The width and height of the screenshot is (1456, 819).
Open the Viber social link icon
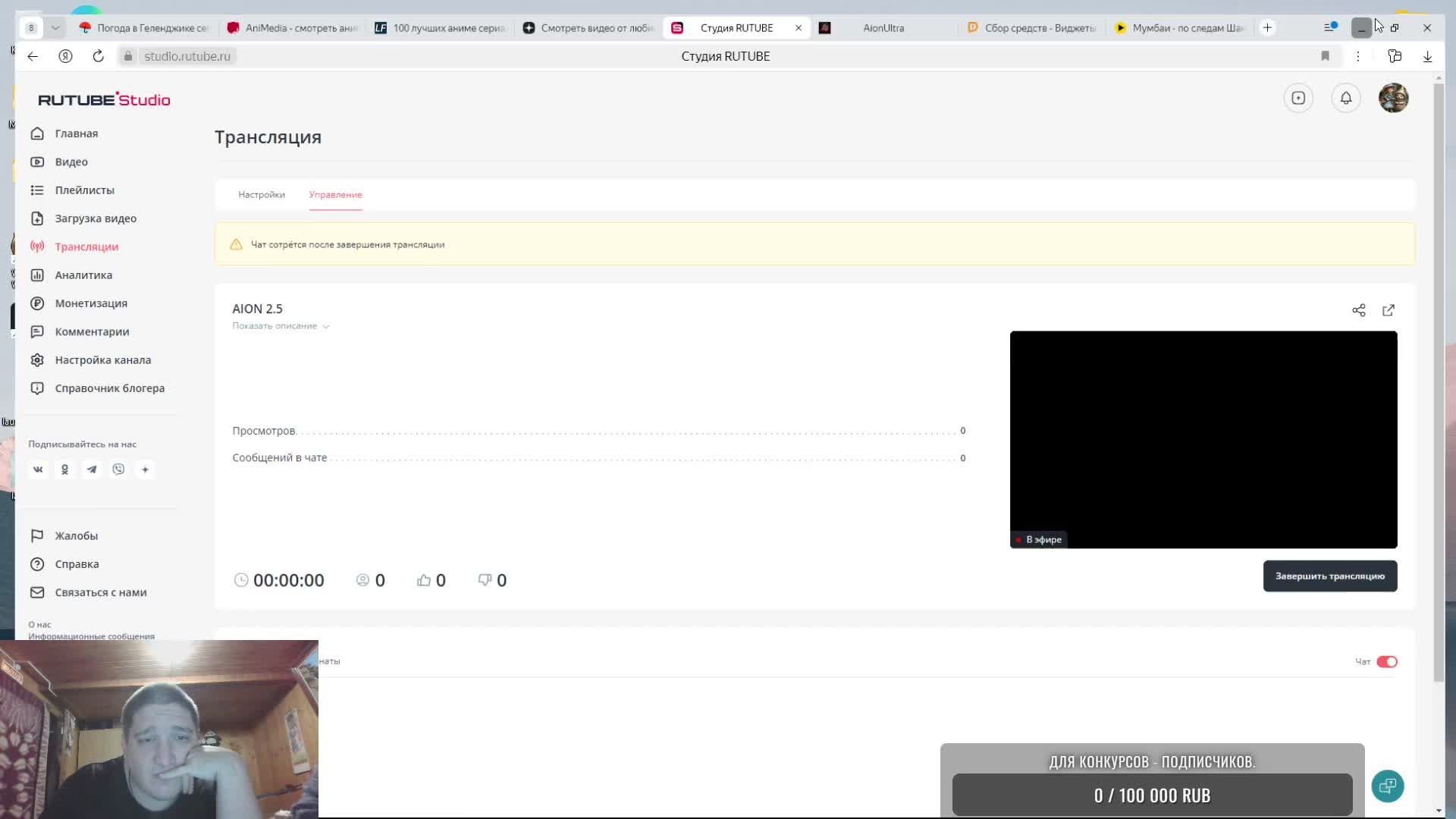pyautogui.click(x=118, y=469)
